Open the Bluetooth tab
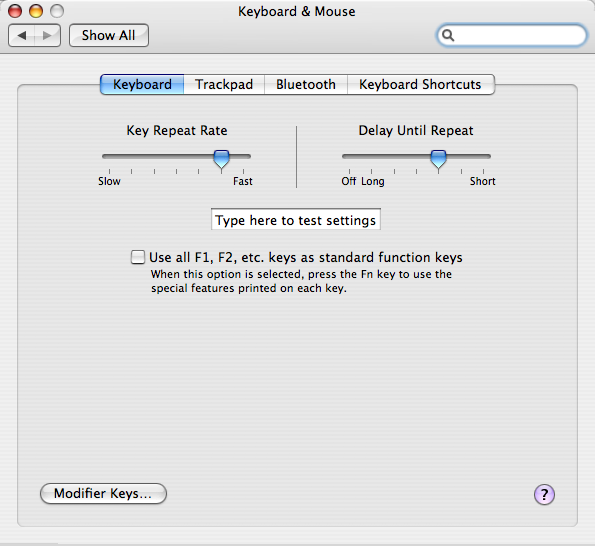Image resolution: width=595 pixels, height=546 pixels. (306, 84)
